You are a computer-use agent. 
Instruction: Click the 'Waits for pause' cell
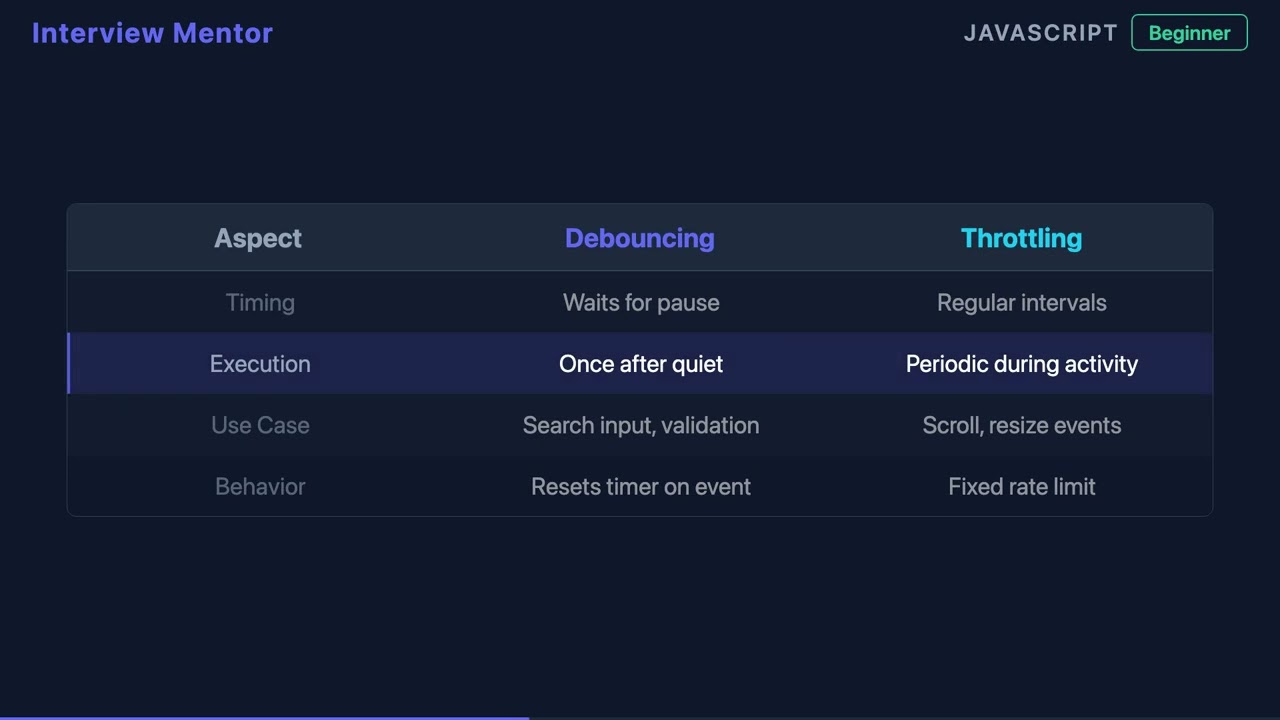coord(641,303)
